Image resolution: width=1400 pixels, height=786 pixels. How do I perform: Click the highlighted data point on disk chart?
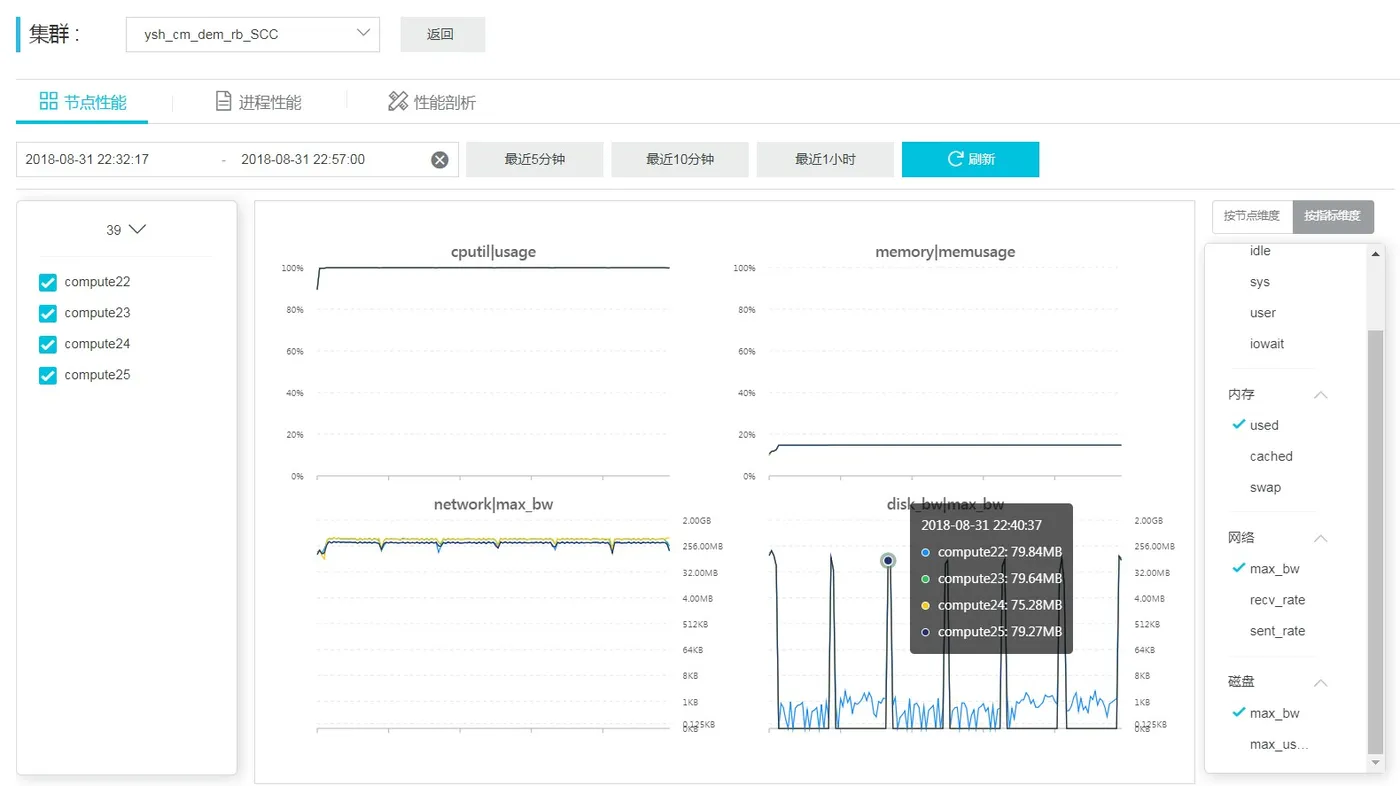tap(888, 561)
